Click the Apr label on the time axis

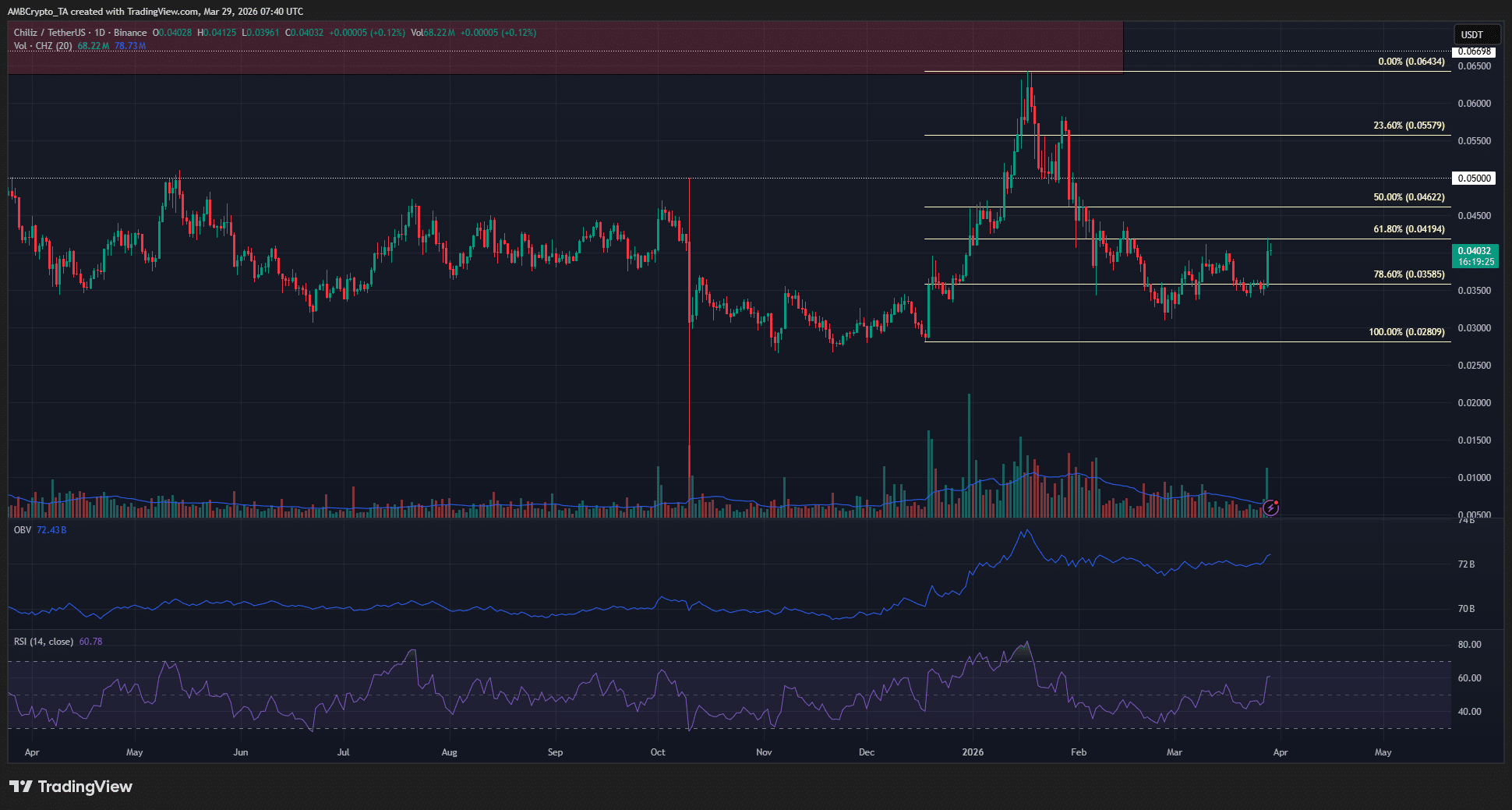pyautogui.click(x=32, y=752)
